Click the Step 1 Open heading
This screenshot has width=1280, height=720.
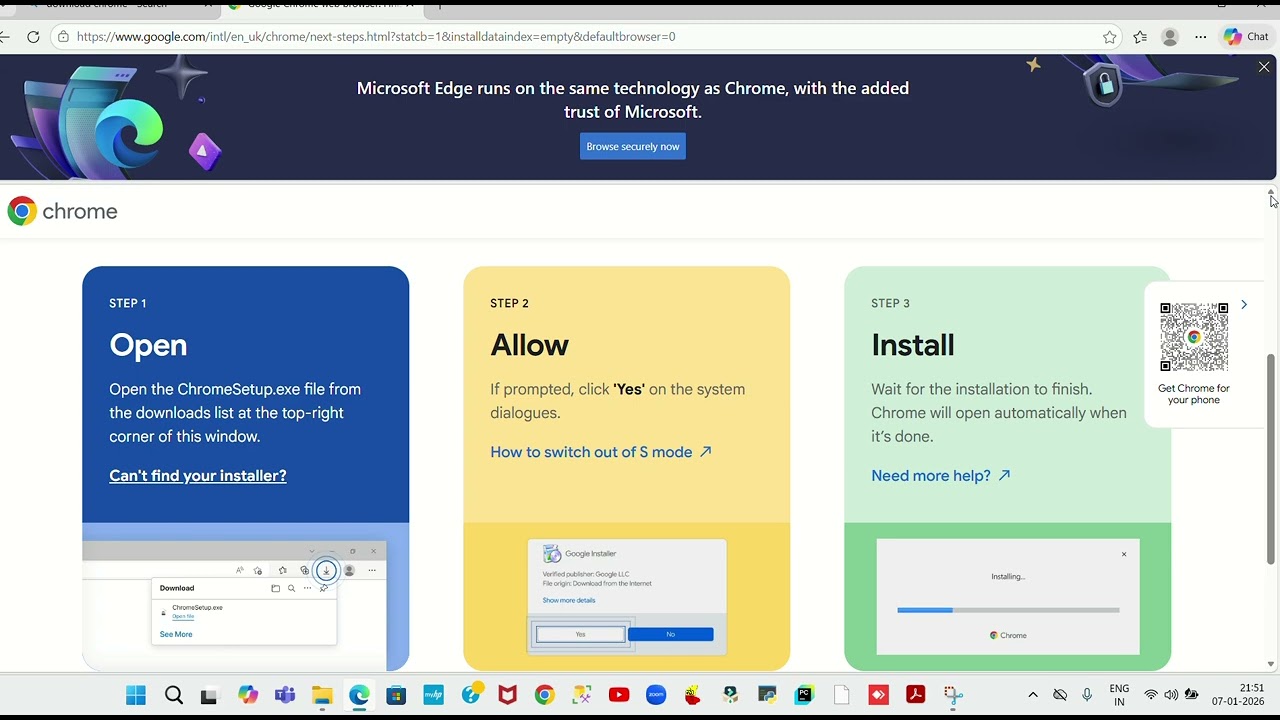coord(148,345)
